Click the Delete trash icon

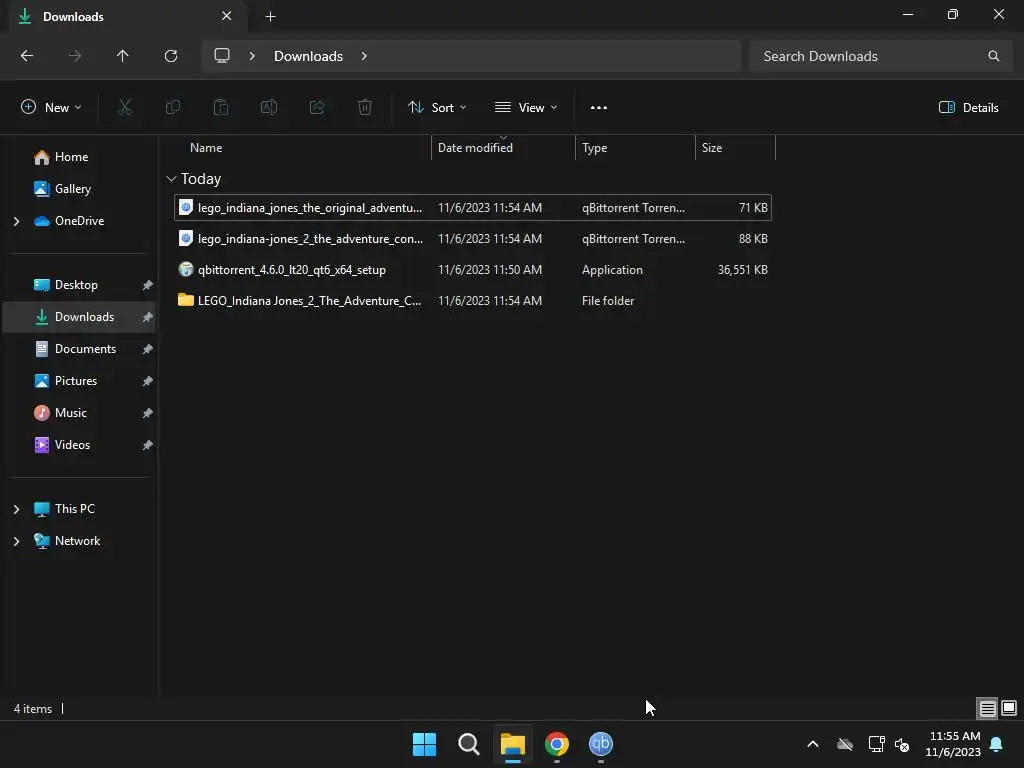pos(365,108)
